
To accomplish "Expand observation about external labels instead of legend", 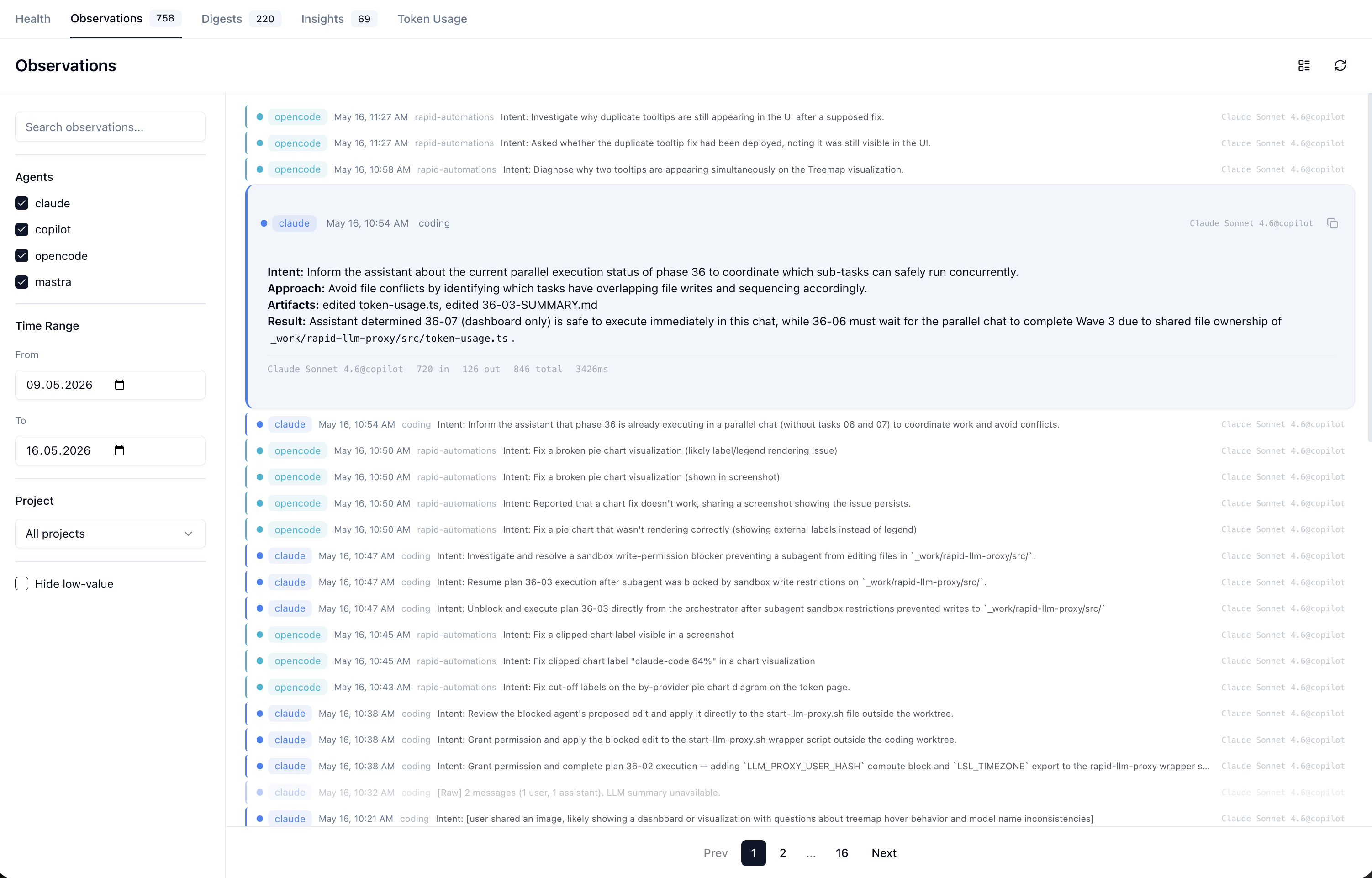I will coord(800,529).
